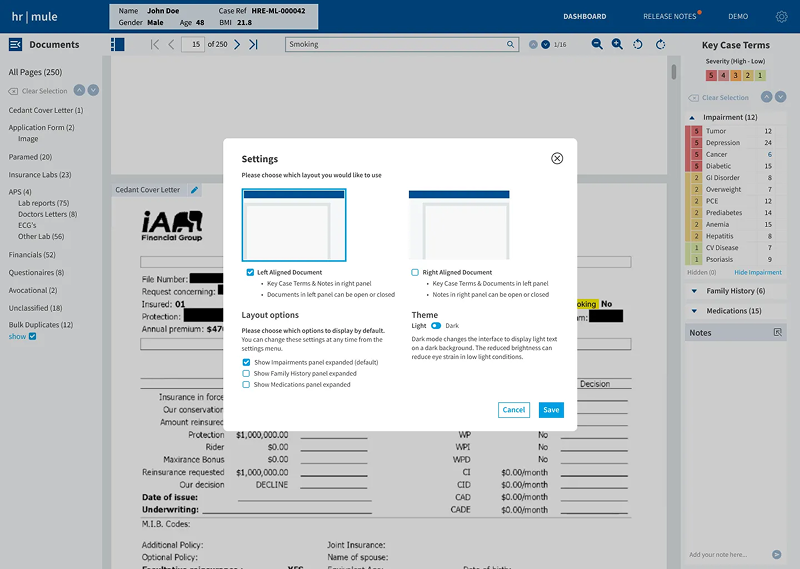Viewport: 800px width, 569px height.
Task: Zoom out of the document
Action: click(x=597, y=44)
